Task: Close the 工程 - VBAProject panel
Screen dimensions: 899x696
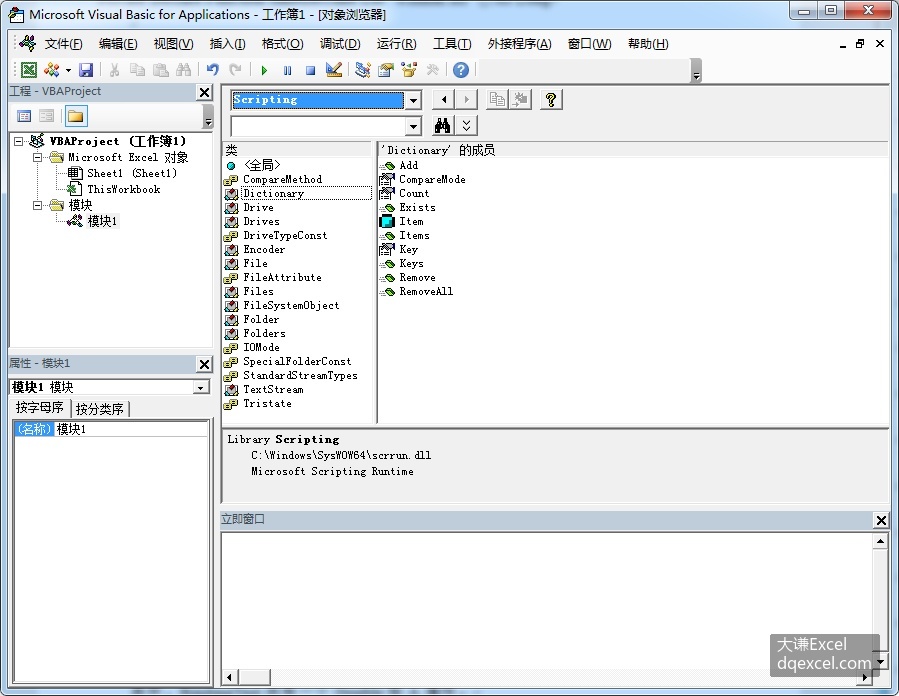Action: pos(205,92)
